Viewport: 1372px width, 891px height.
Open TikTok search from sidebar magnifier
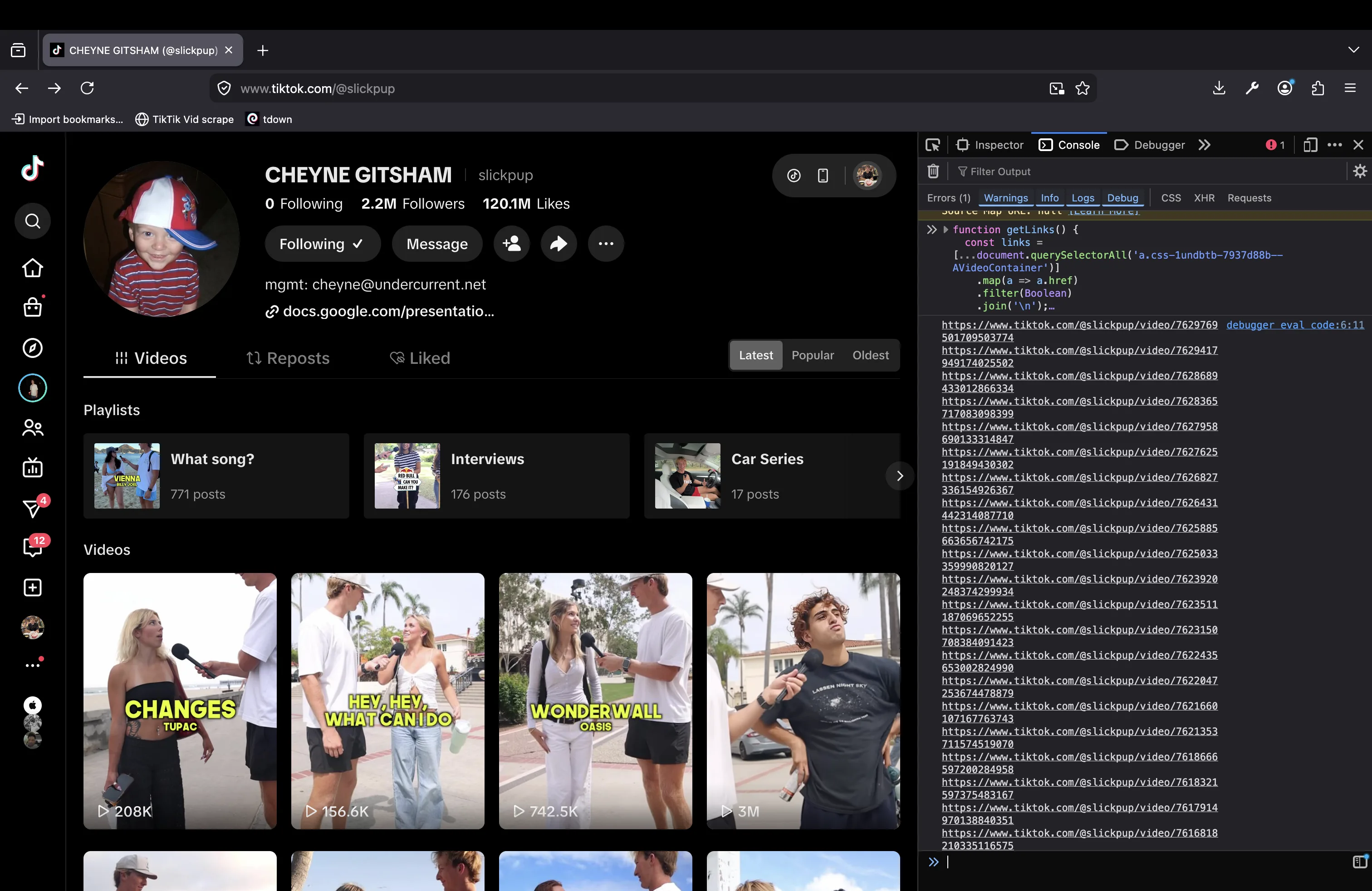32,221
